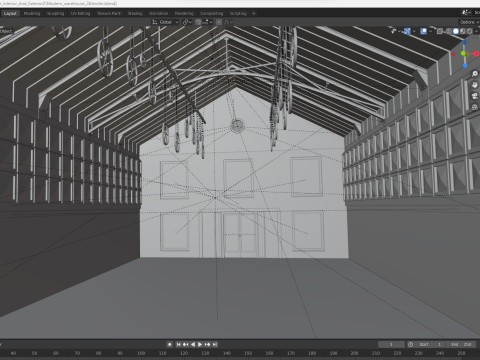Open the Texture Paint workspace tab
The height and width of the screenshot is (360, 480).
pyautogui.click(x=109, y=13)
